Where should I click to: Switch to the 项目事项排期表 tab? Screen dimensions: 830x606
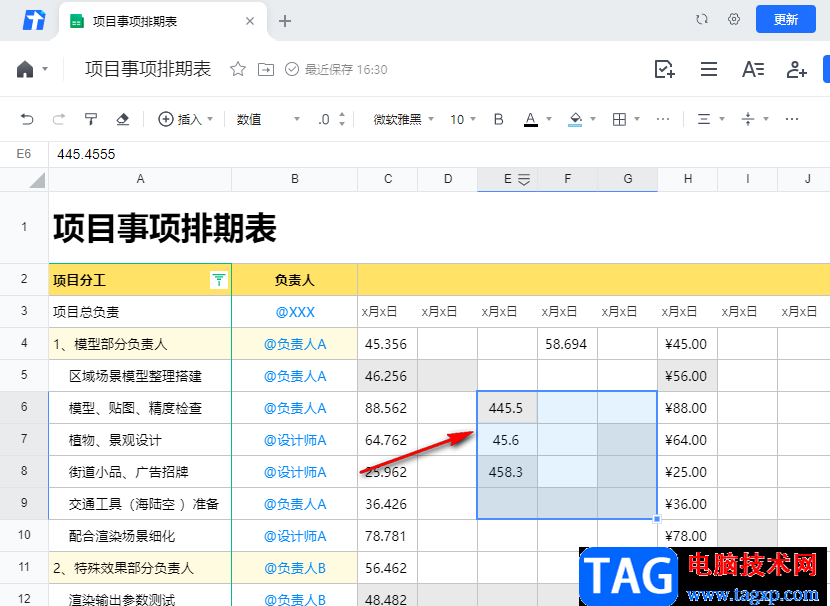click(x=160, y=20)
